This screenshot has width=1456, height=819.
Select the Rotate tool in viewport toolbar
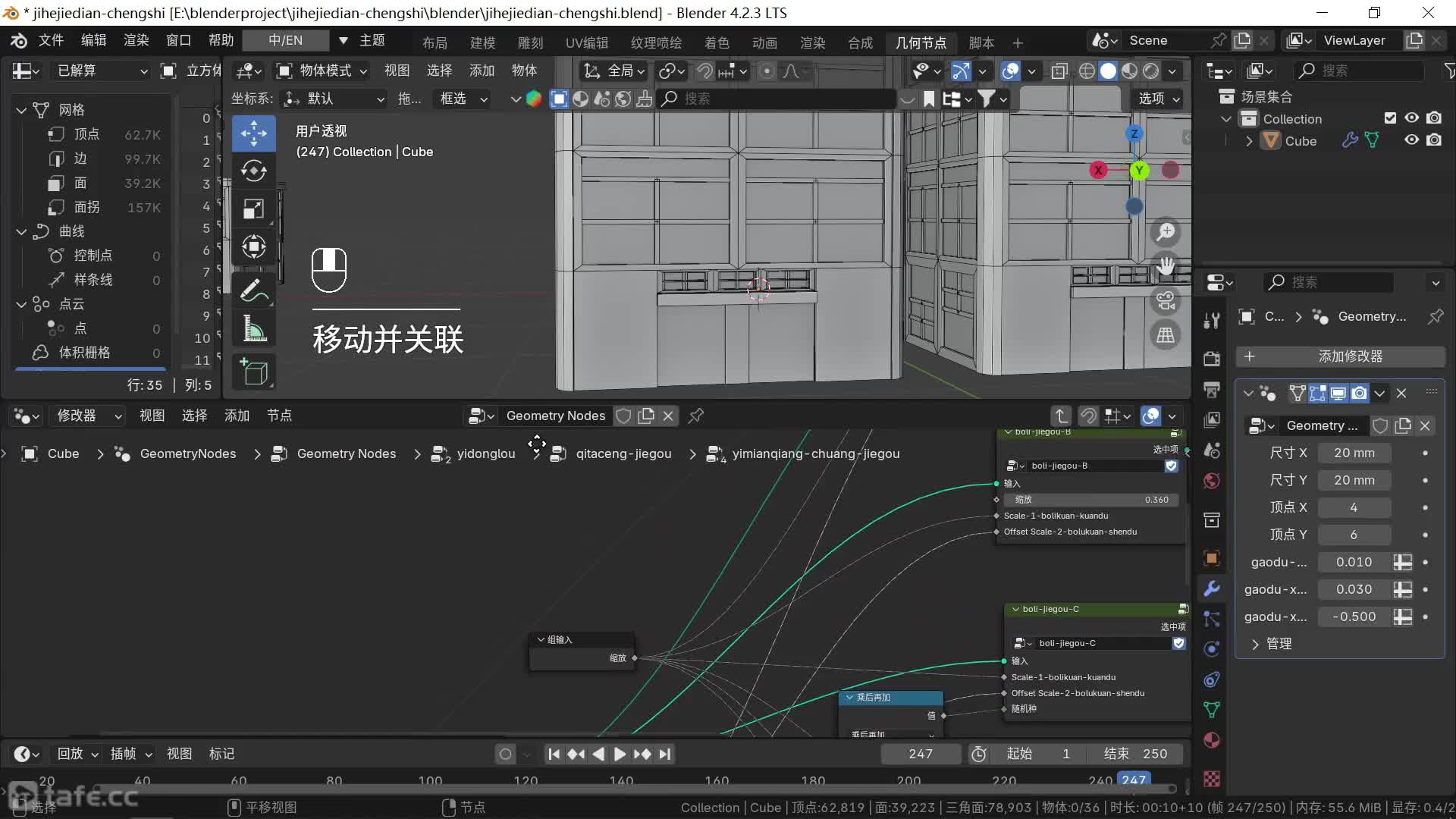click(253, 171)
